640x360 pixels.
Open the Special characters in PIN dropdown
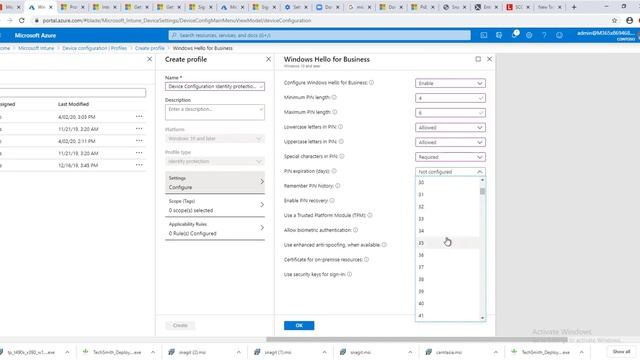(450, 157)
